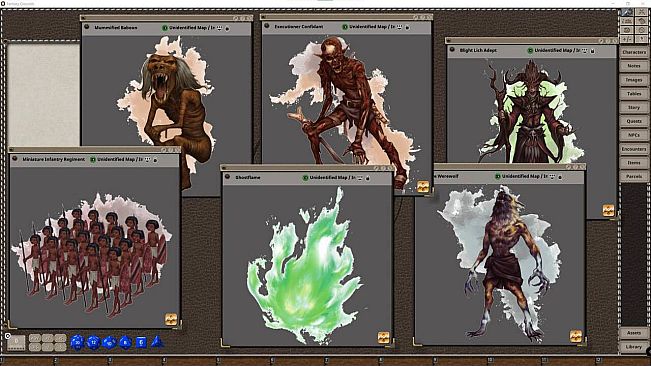
Task: Toggle the lock icon on Werewolf window
Action: click(x=560, y=177)
